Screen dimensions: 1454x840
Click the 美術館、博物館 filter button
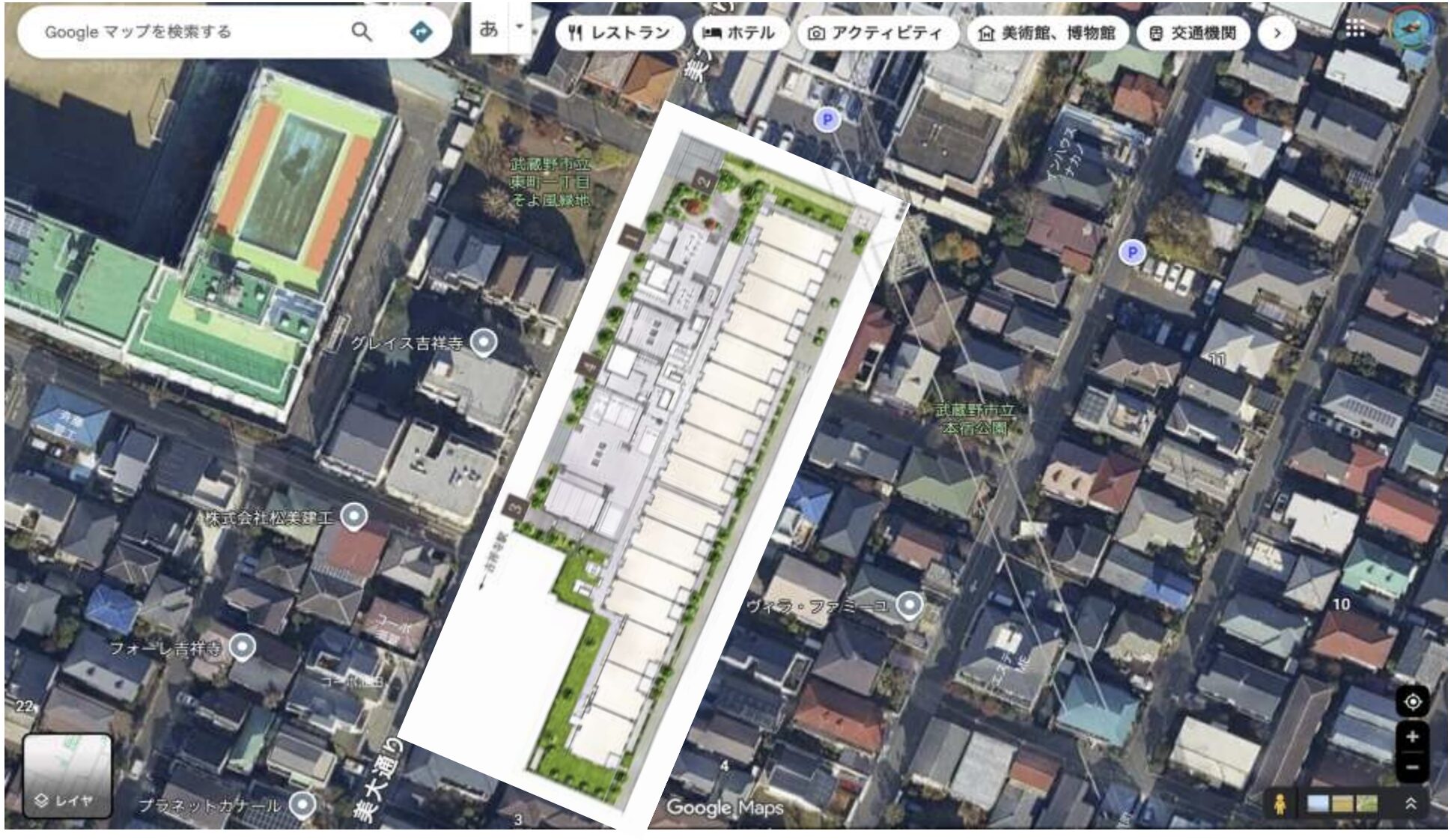click(1047, 33)
